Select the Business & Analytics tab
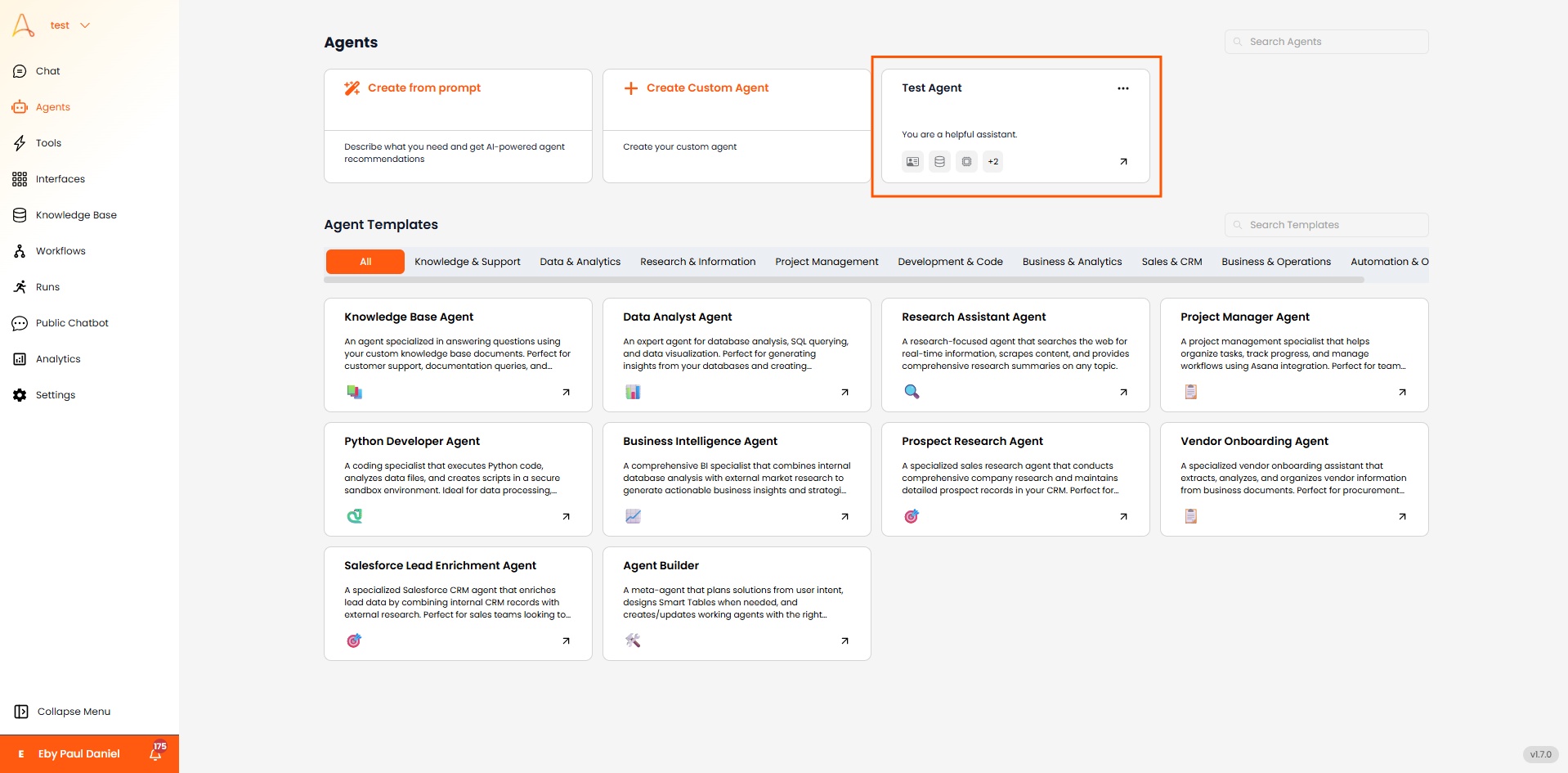Viewport: 1568px width, 773px height. tap(1072, 262)
